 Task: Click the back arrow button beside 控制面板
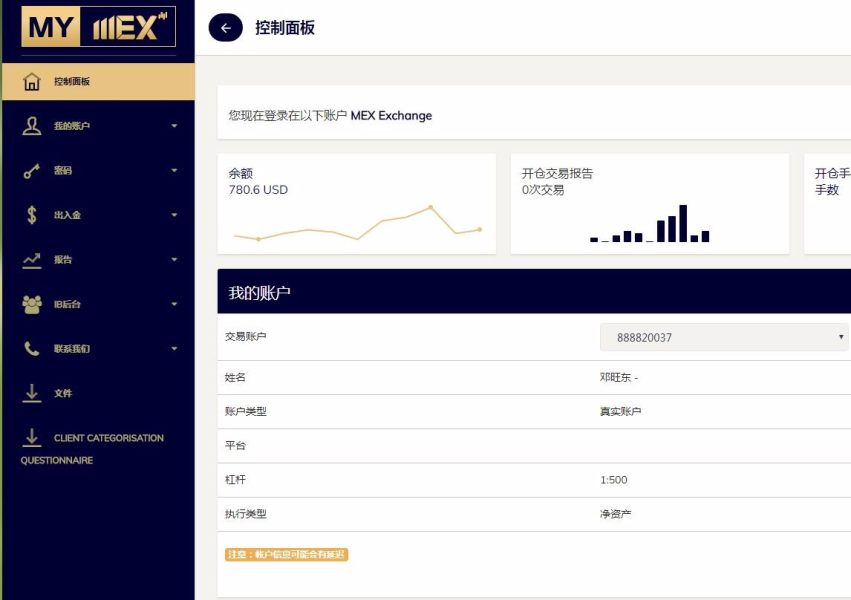coord(225,28)
